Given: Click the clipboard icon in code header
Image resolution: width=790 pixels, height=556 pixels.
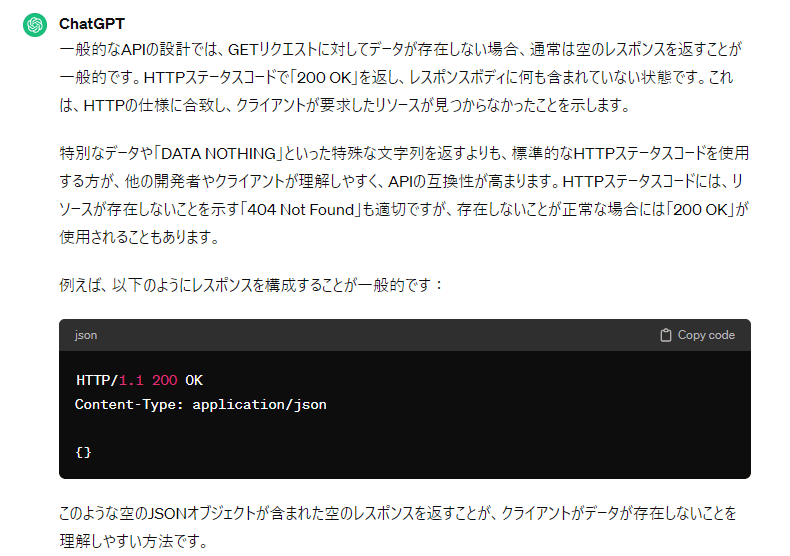Looking at the screenshot, I should coord(666,335).
